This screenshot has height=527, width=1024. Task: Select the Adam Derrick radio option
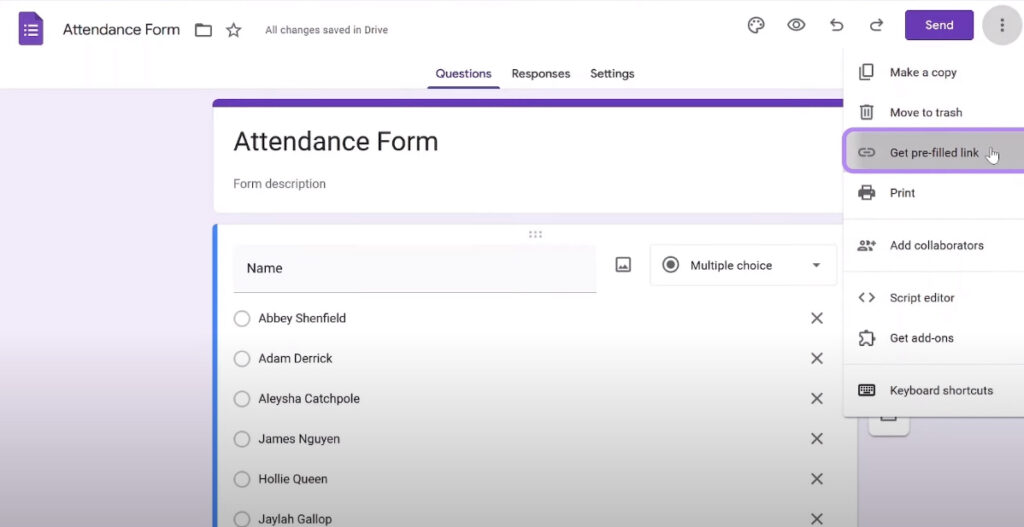[x=242, y=359]
